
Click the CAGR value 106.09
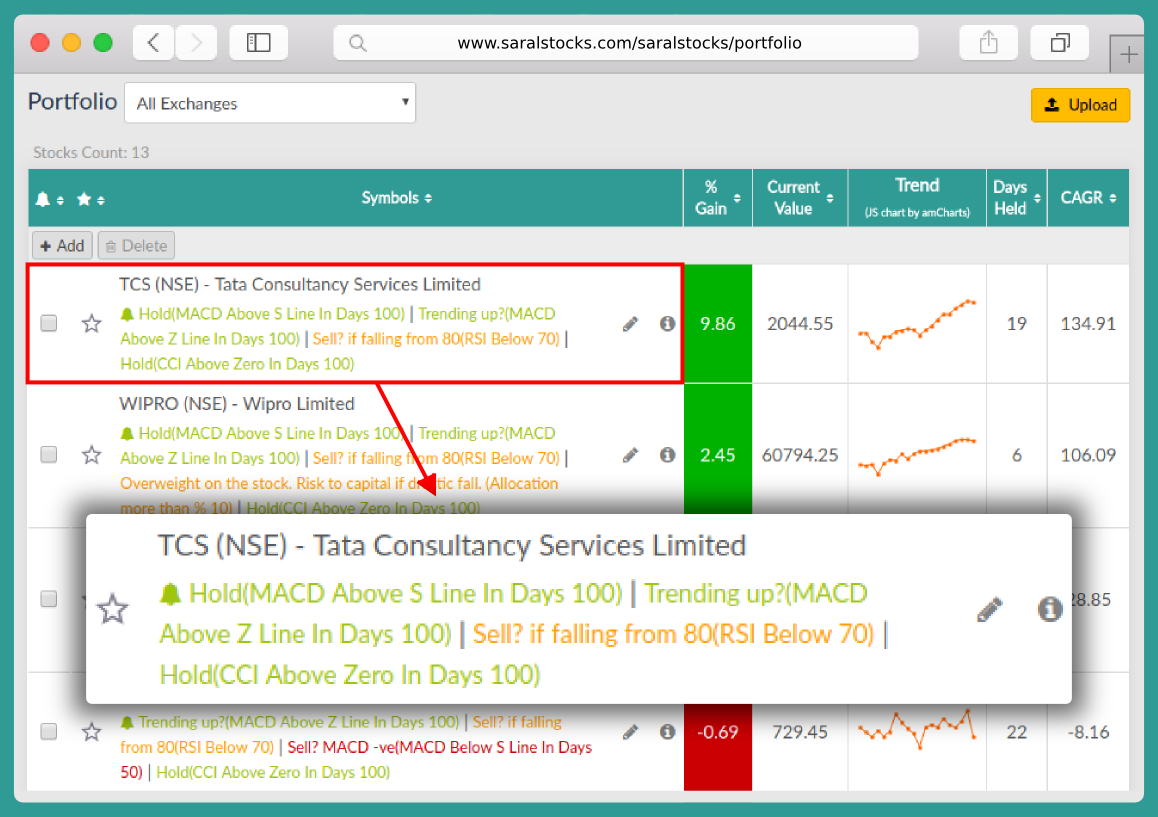pos(1088,455)
